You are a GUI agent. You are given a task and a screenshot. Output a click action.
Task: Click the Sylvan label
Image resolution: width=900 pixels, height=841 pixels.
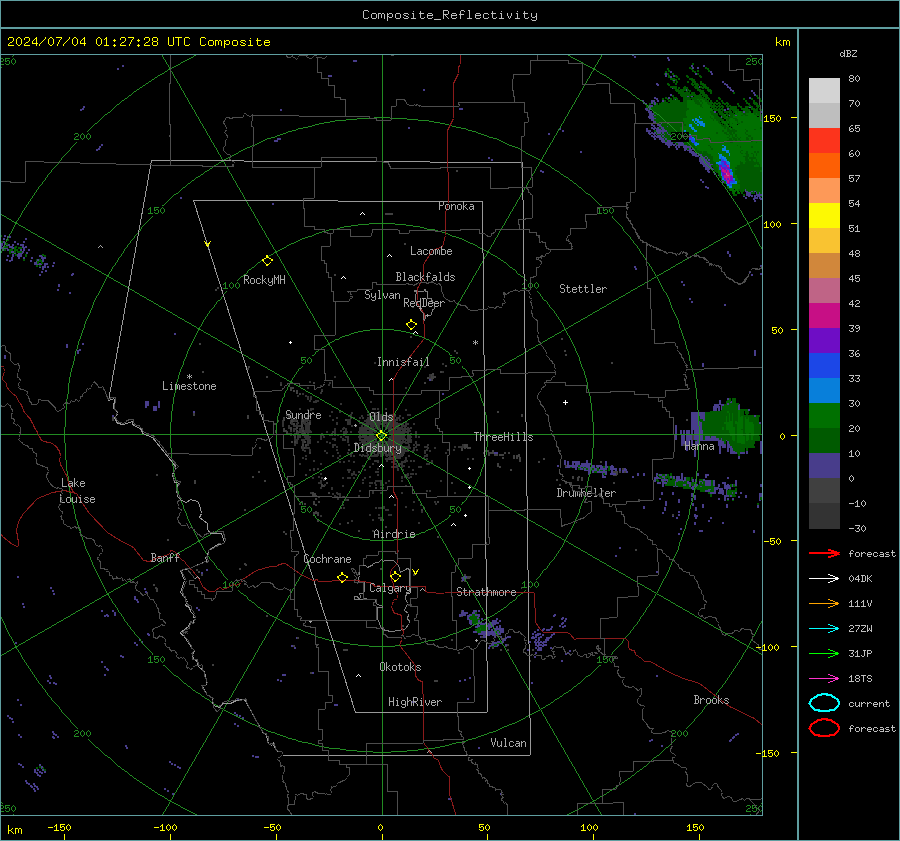tap(382, 295)
